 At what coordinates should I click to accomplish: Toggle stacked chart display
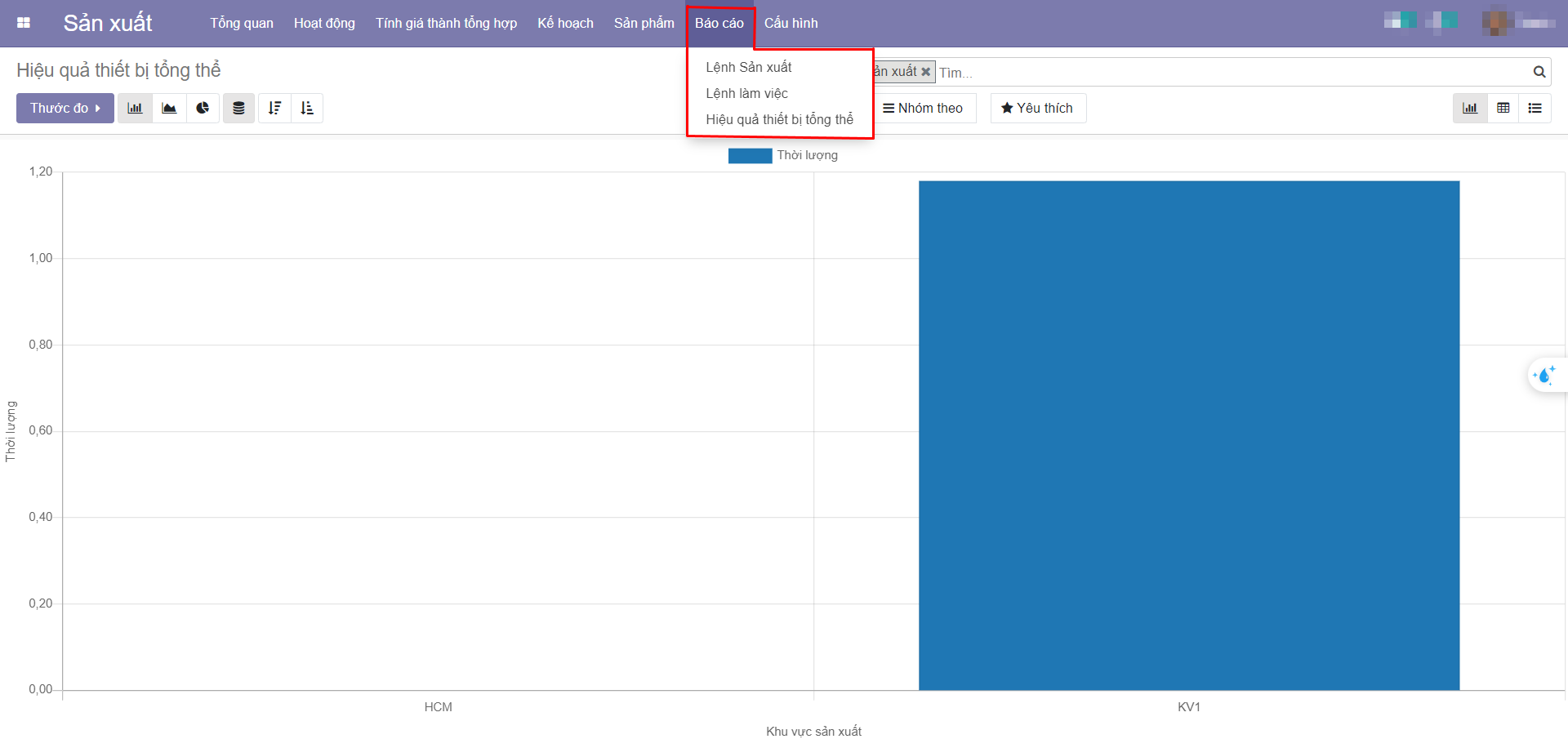[x=238, y=108]
